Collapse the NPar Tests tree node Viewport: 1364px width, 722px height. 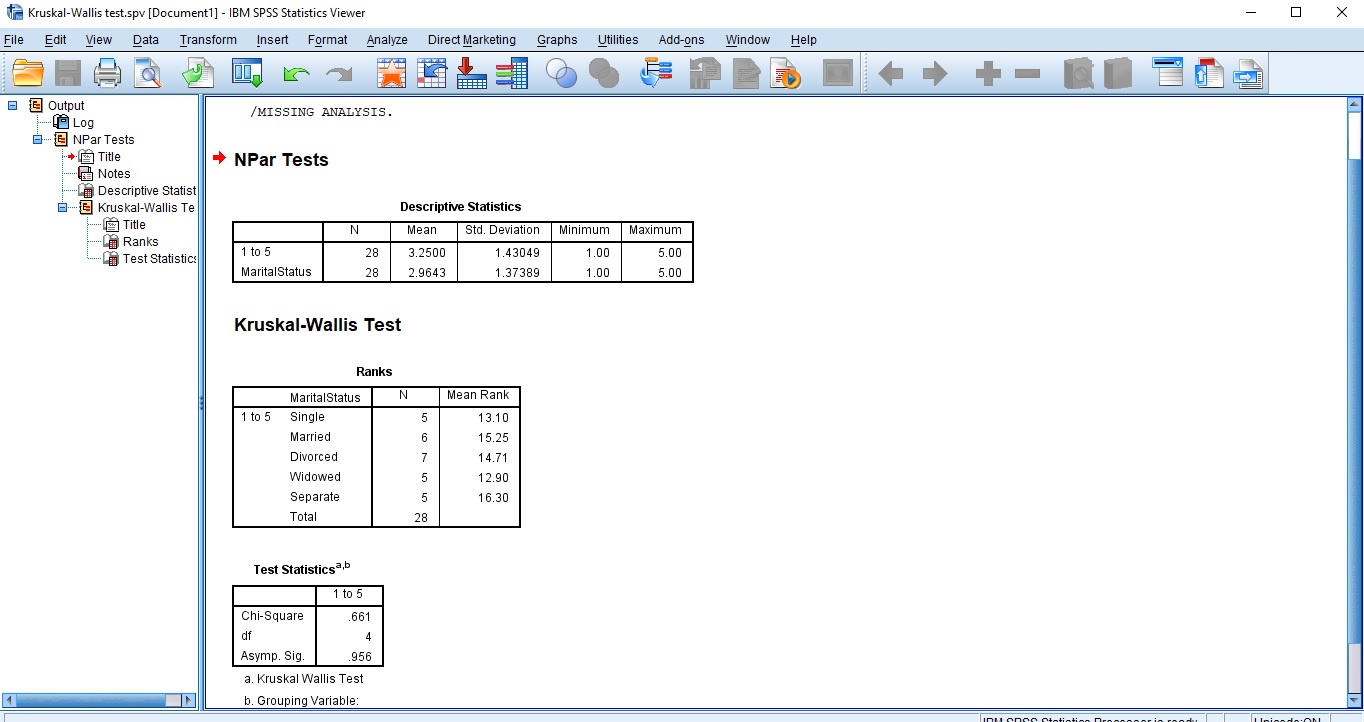37,140
